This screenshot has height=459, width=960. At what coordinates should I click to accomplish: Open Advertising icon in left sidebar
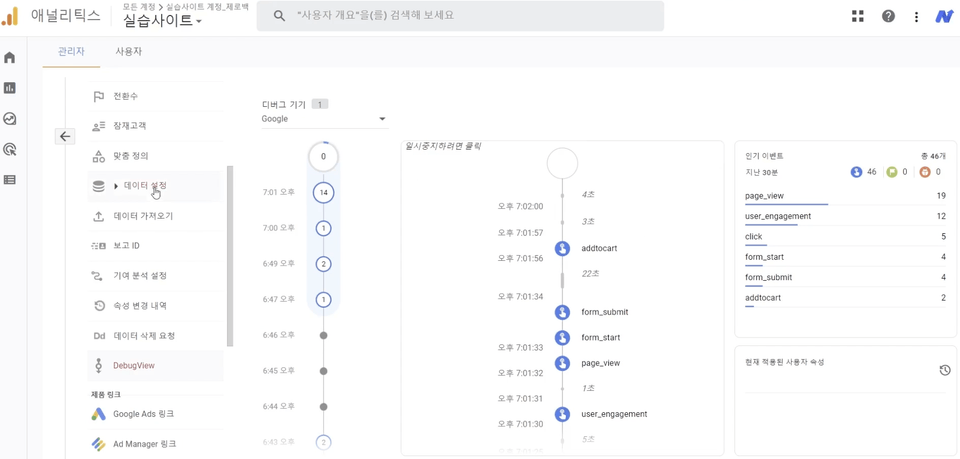tap(10, 150)
